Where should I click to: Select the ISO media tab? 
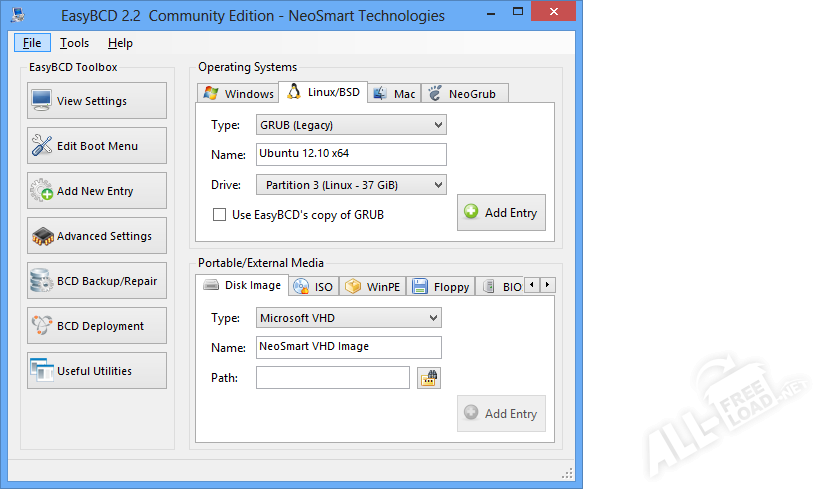(x=313, y=286)
